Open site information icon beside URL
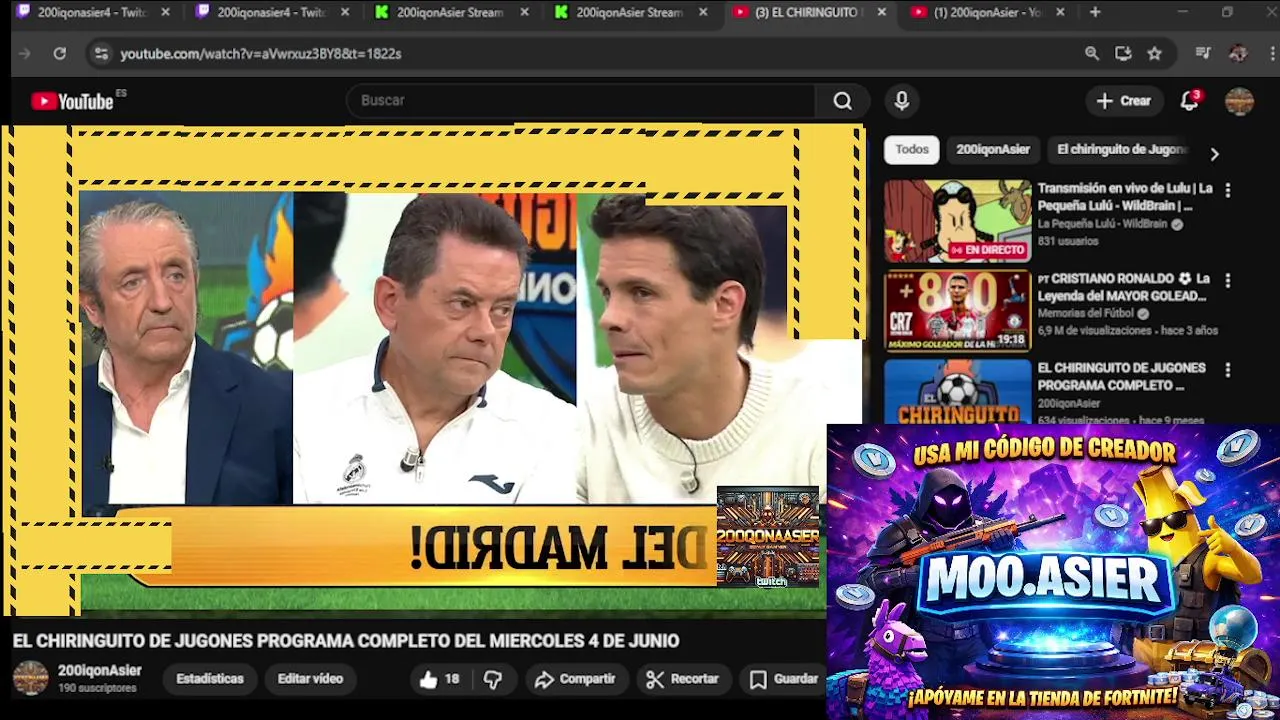 coord(101,54)
